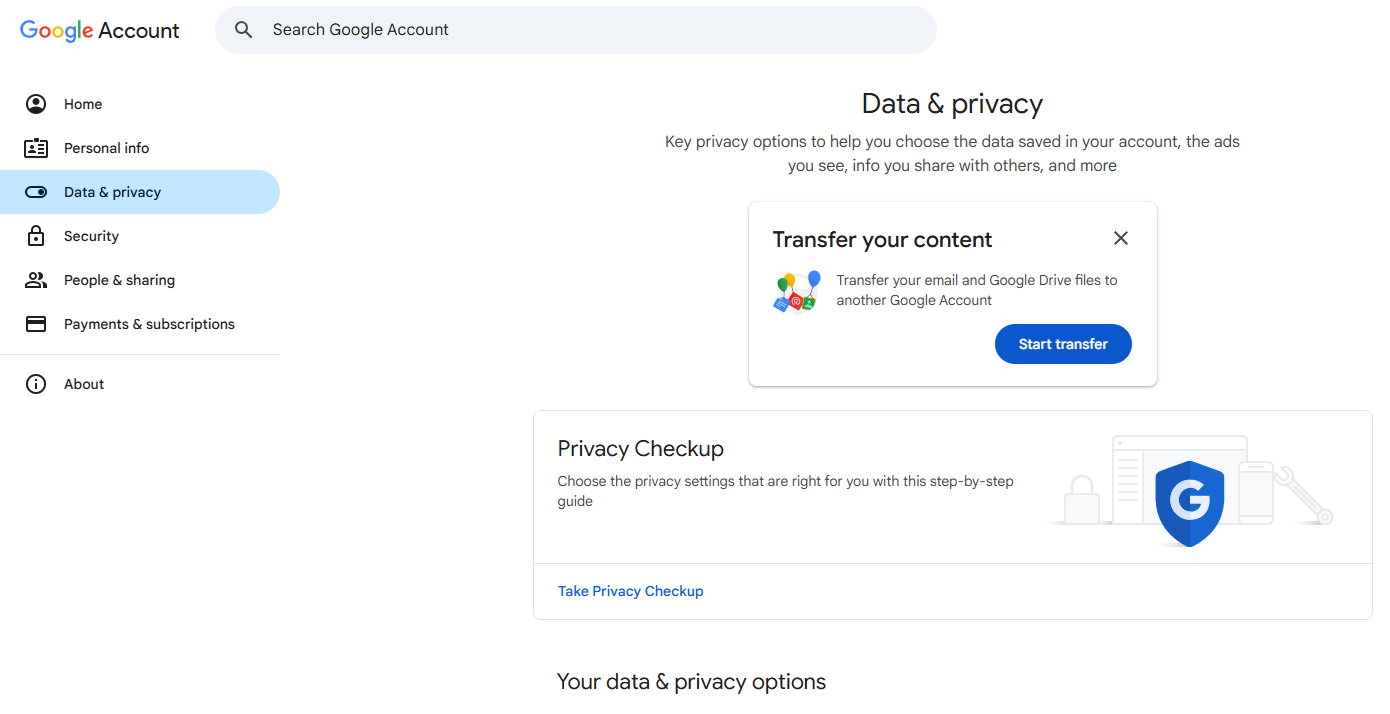Click the Google Account logo
Viewport: 1390px width, 714px height.
[99, 30]
